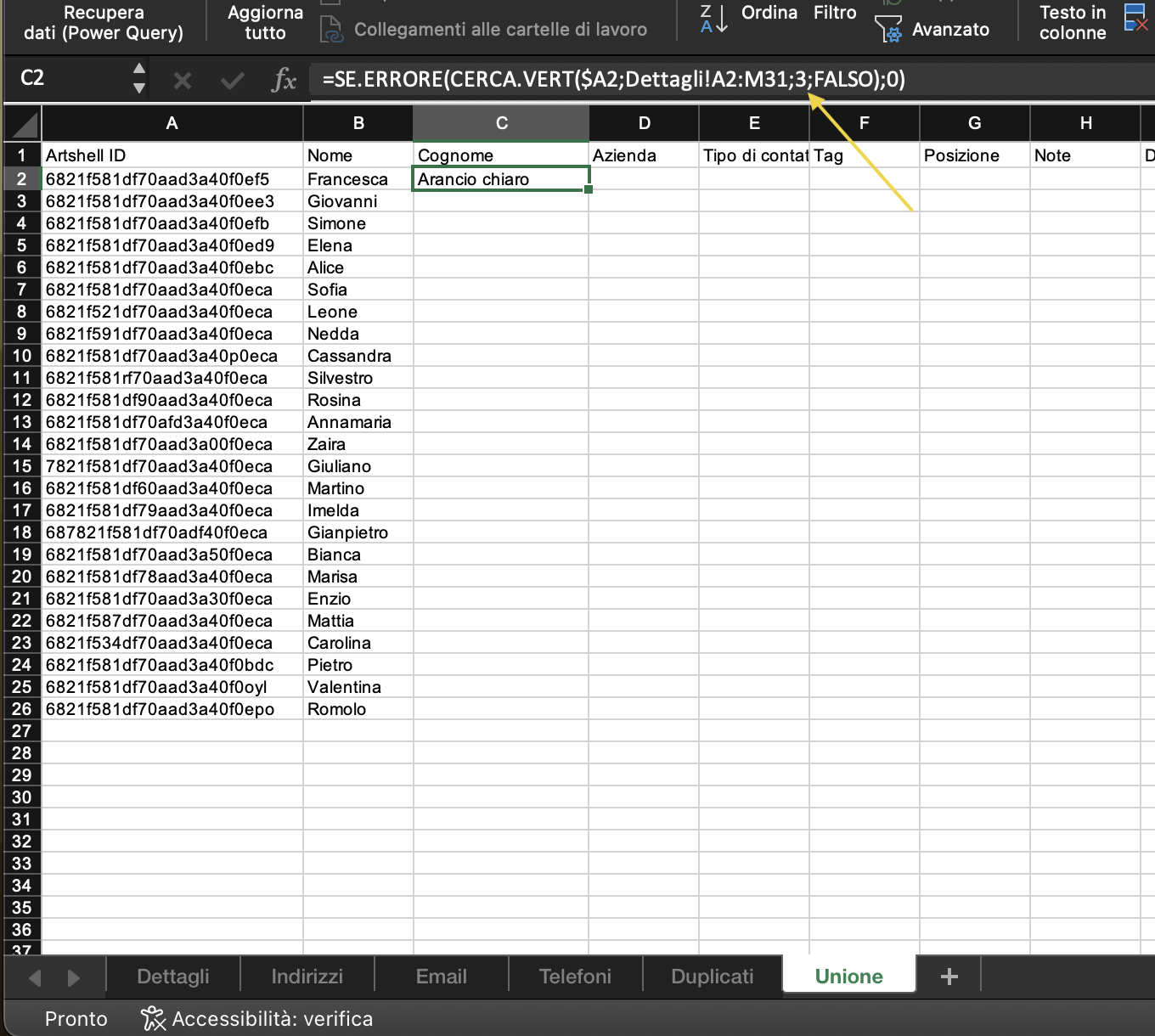Click the 'Tag' header cell

pos(865,155)
